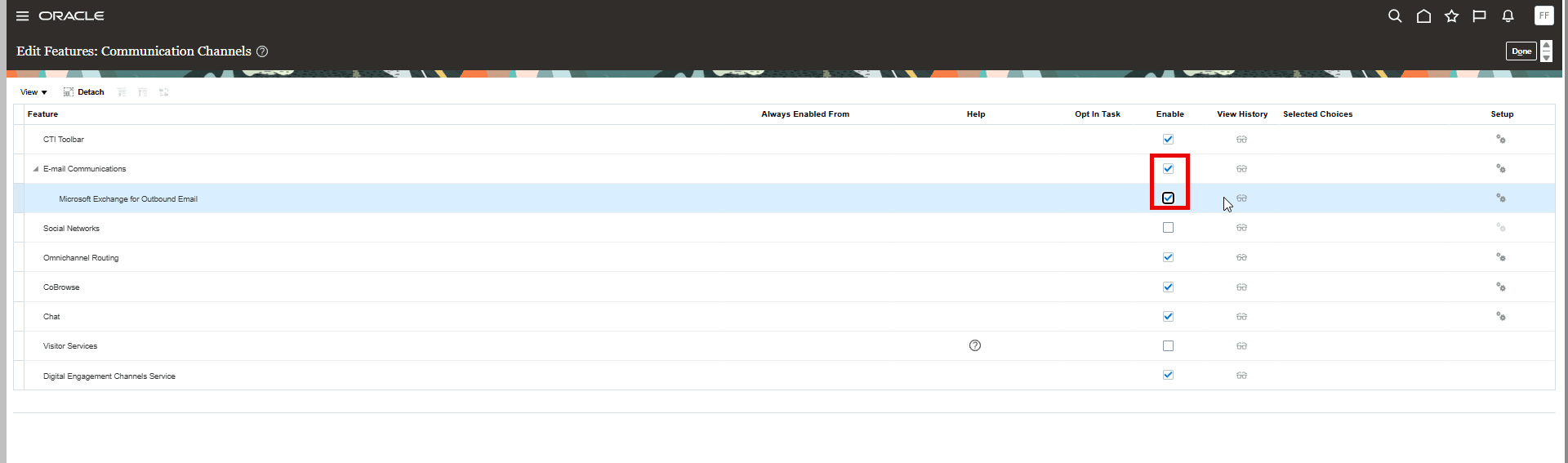Go to Home via house icon

1423,16
